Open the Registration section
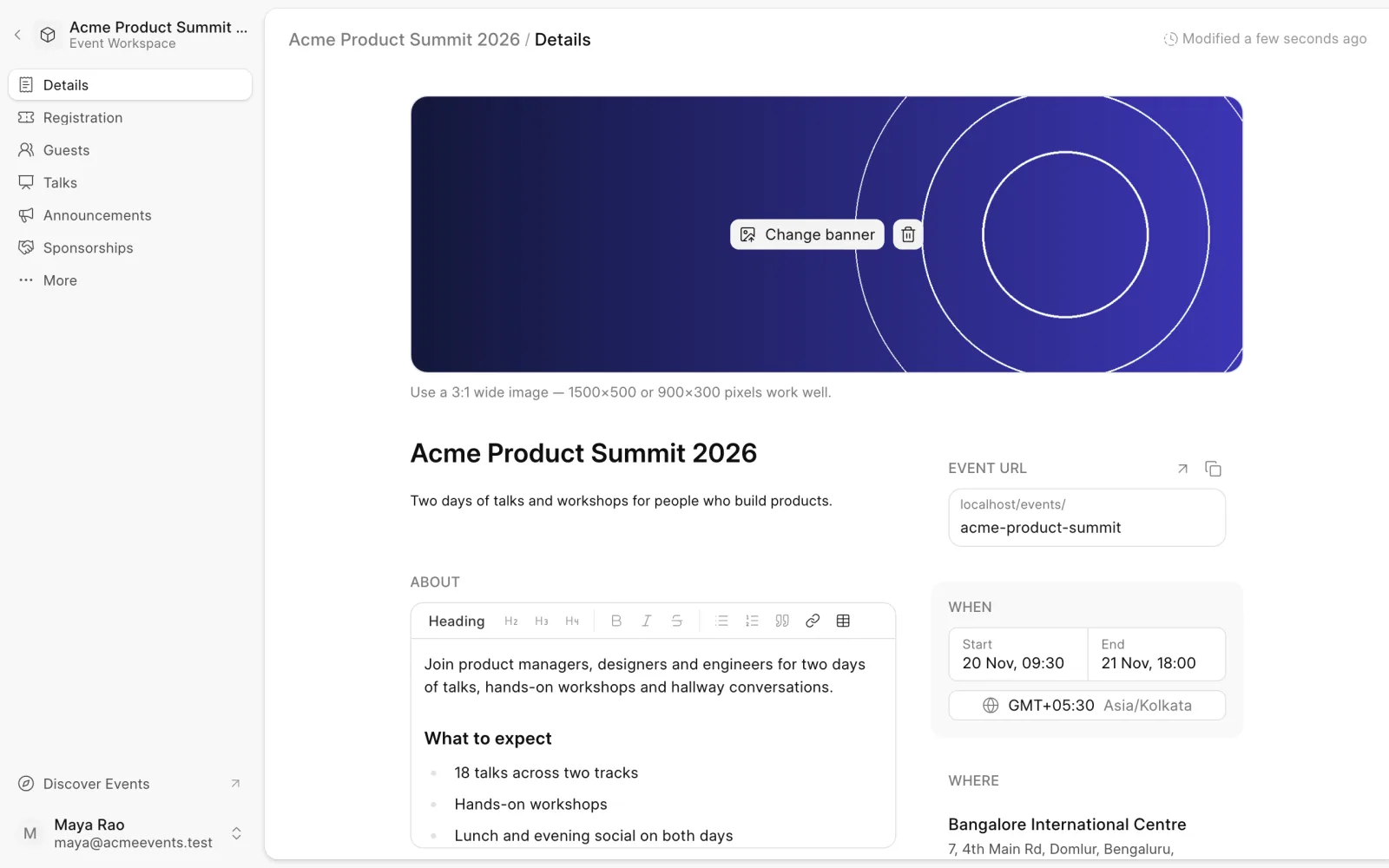 click(x=130, y=117)
